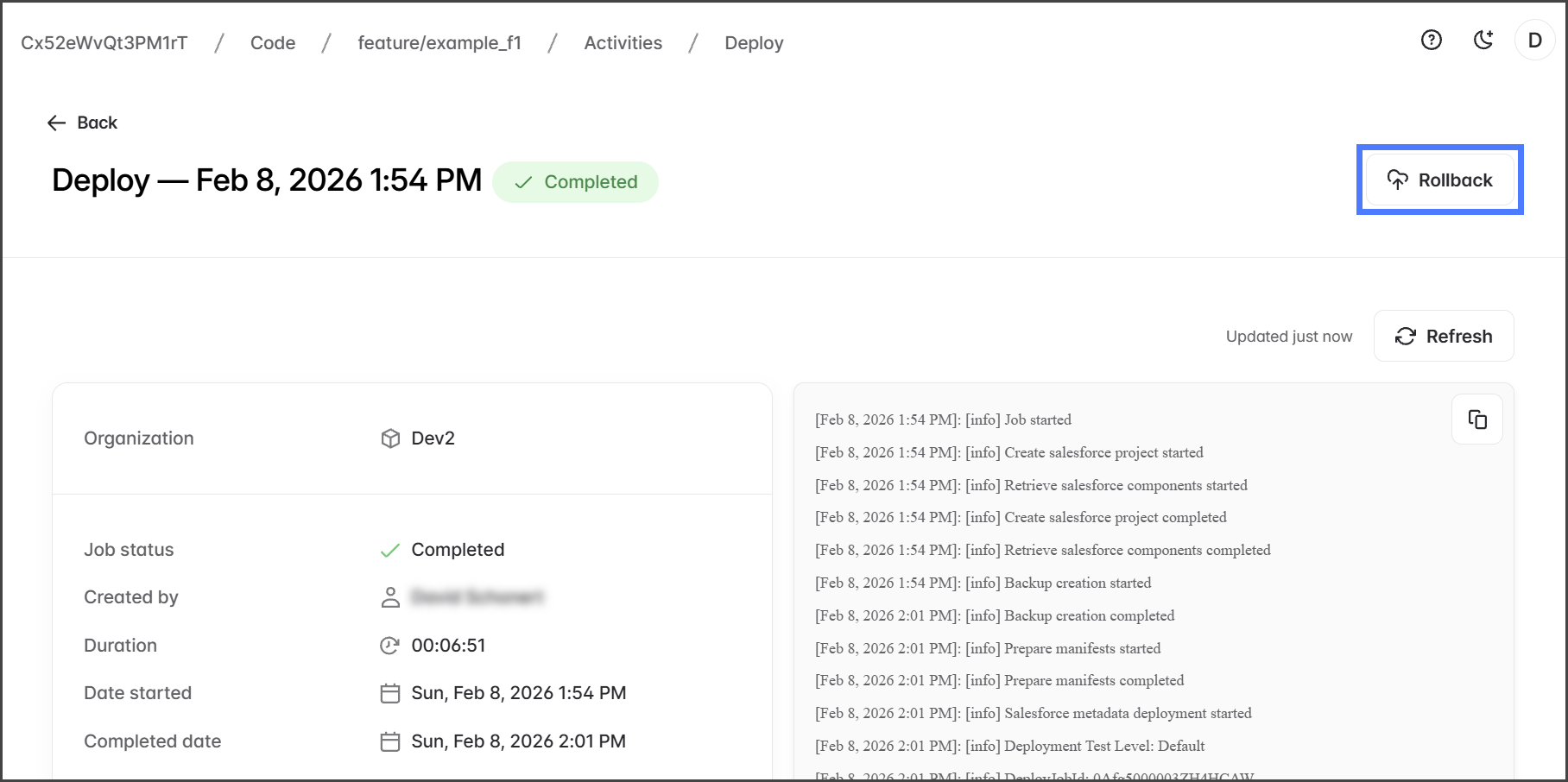Click the help question mark icon
This screenshot has height=782, width=1568.
coord(1431,40)
